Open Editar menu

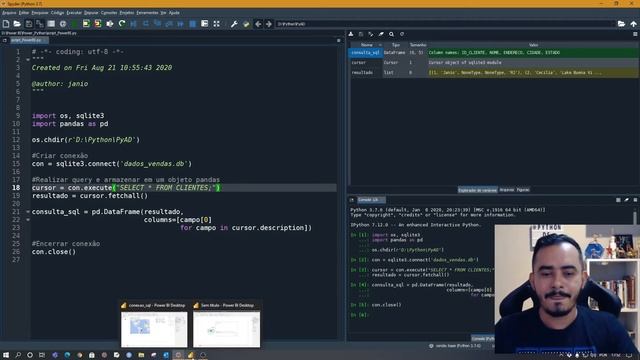coord(24,13)
